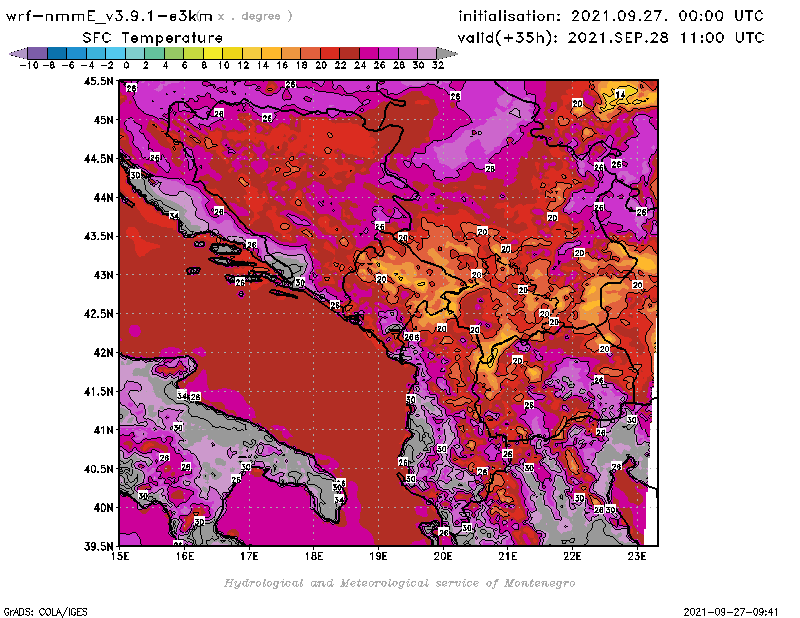
Task: Click the '43.5N' latitude axis label
Action: (99, 236)
